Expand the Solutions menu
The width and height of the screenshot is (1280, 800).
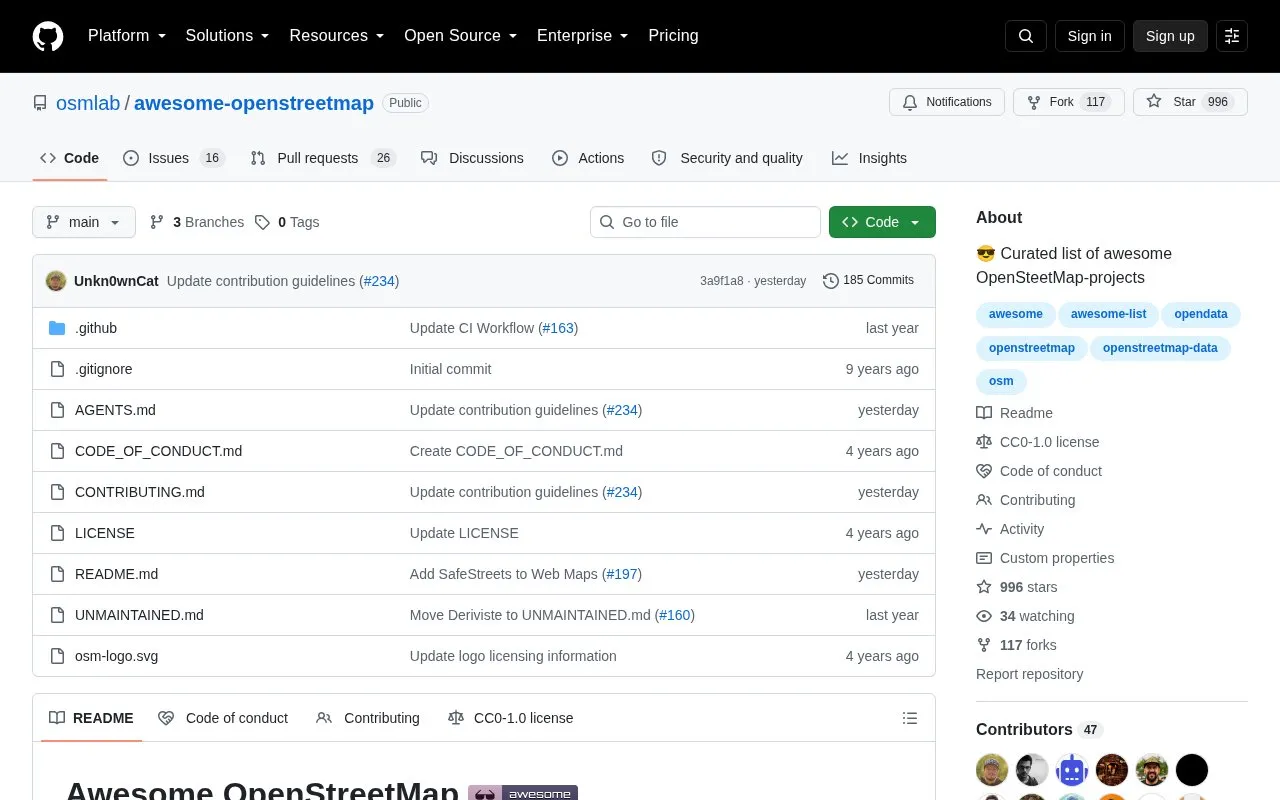[228, 36]
